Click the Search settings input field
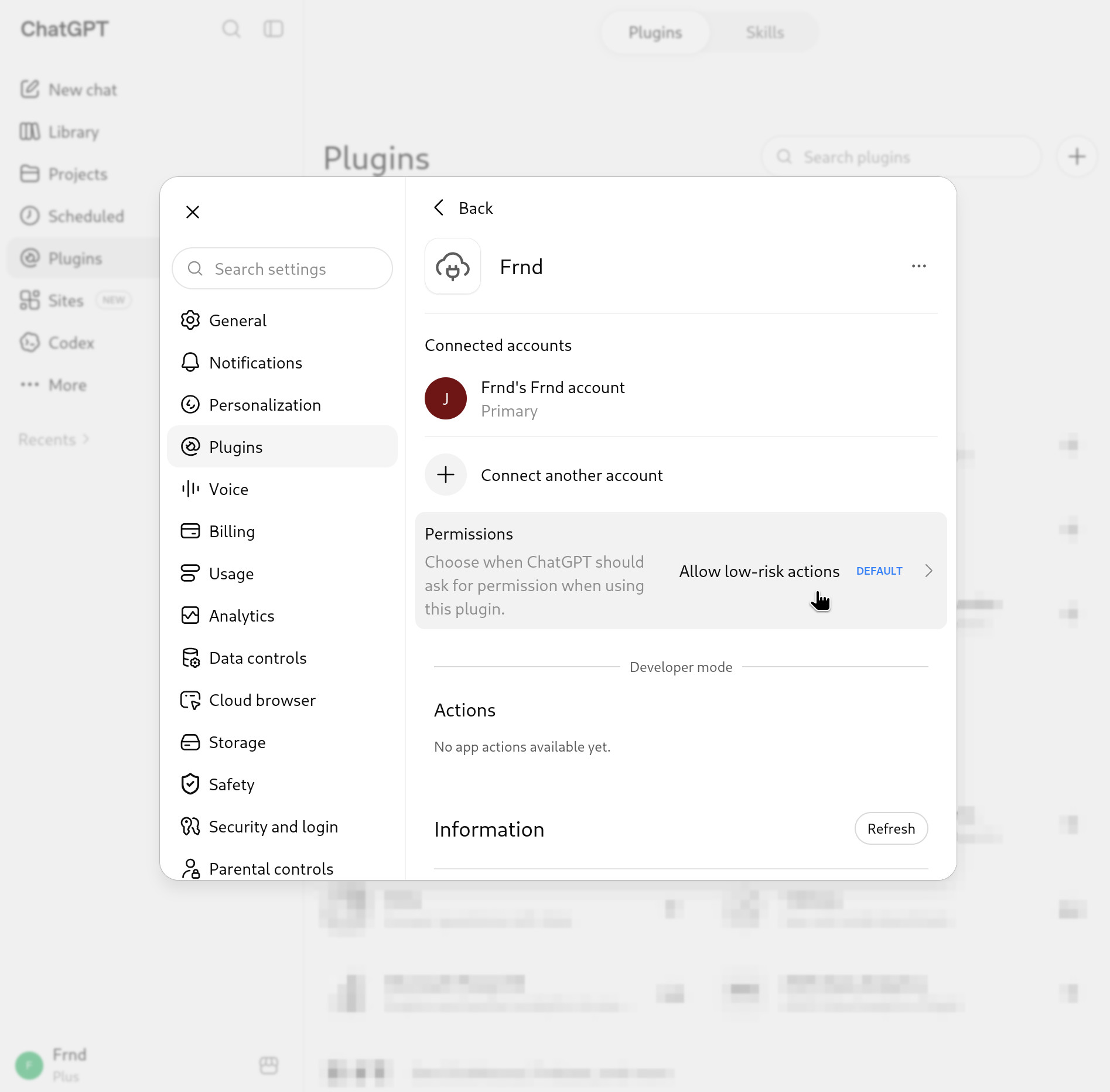Screen dimensions: 1110x1092 click(282, 268)
